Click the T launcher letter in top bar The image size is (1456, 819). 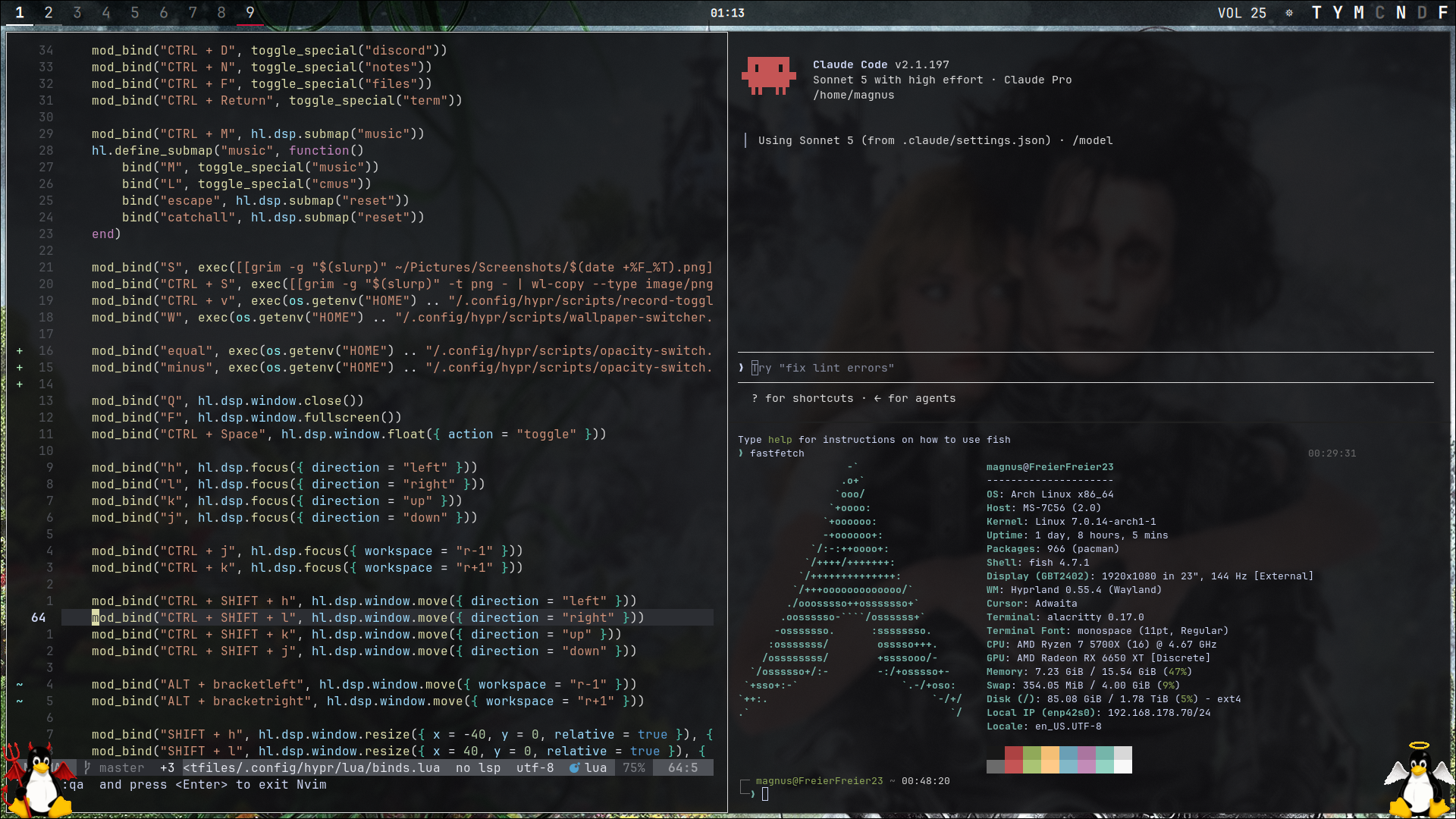point(1317,13)
